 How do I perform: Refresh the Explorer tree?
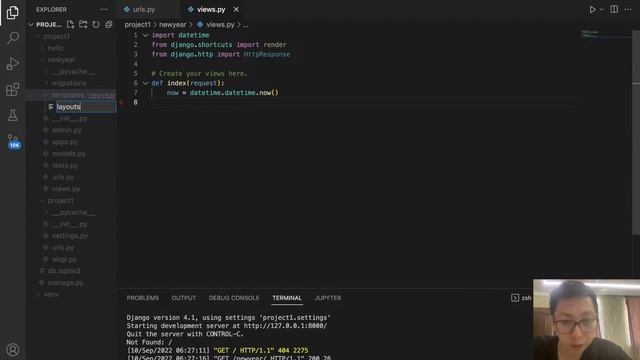pyautogui.click(x=96, y=24)
